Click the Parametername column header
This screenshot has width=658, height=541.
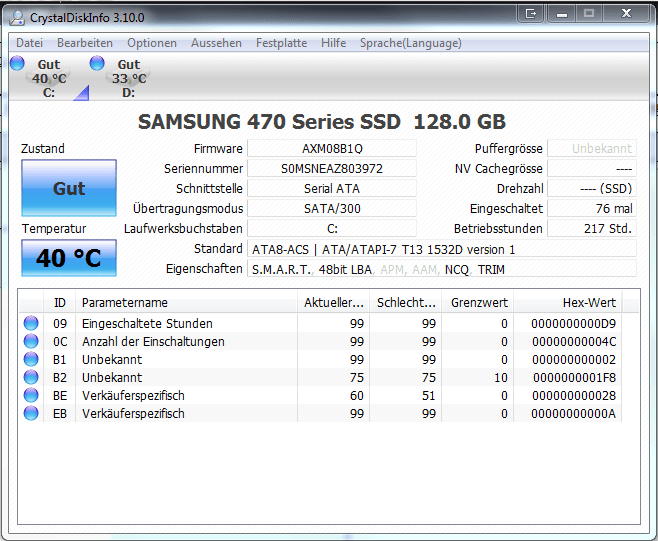click(186, 302)
